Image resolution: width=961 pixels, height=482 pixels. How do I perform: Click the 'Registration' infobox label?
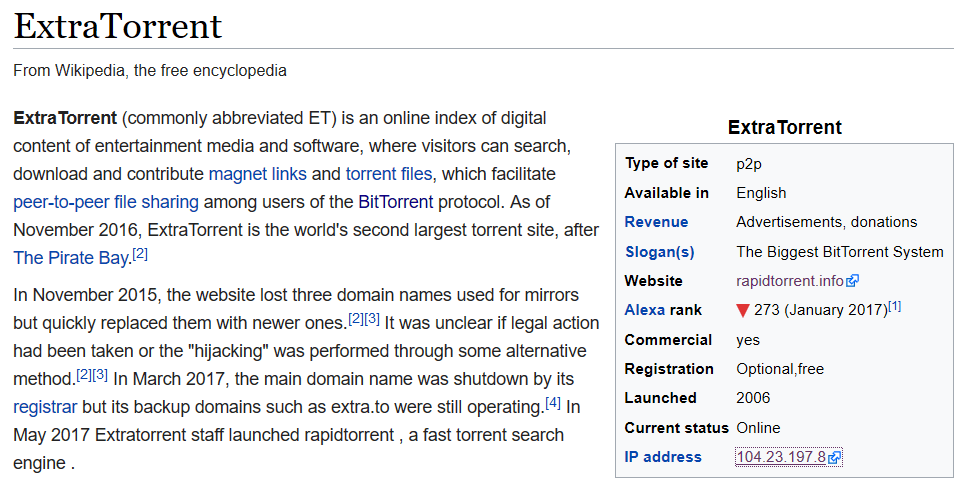pos(669,369)
